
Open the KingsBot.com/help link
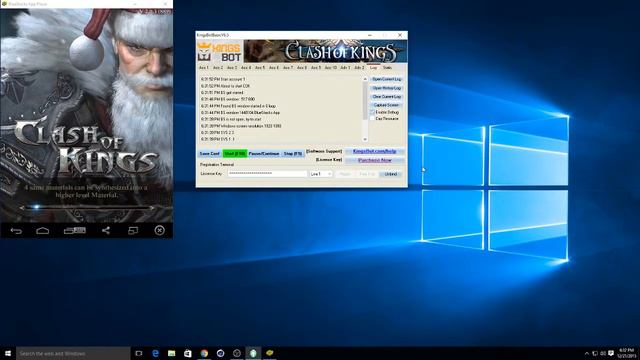coord(374,151)
